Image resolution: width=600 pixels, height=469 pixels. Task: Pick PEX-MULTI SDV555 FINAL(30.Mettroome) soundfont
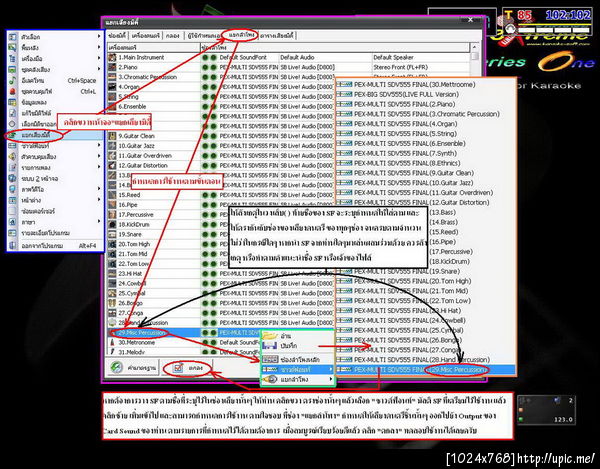pyautogui.click(x=425, y=85)
